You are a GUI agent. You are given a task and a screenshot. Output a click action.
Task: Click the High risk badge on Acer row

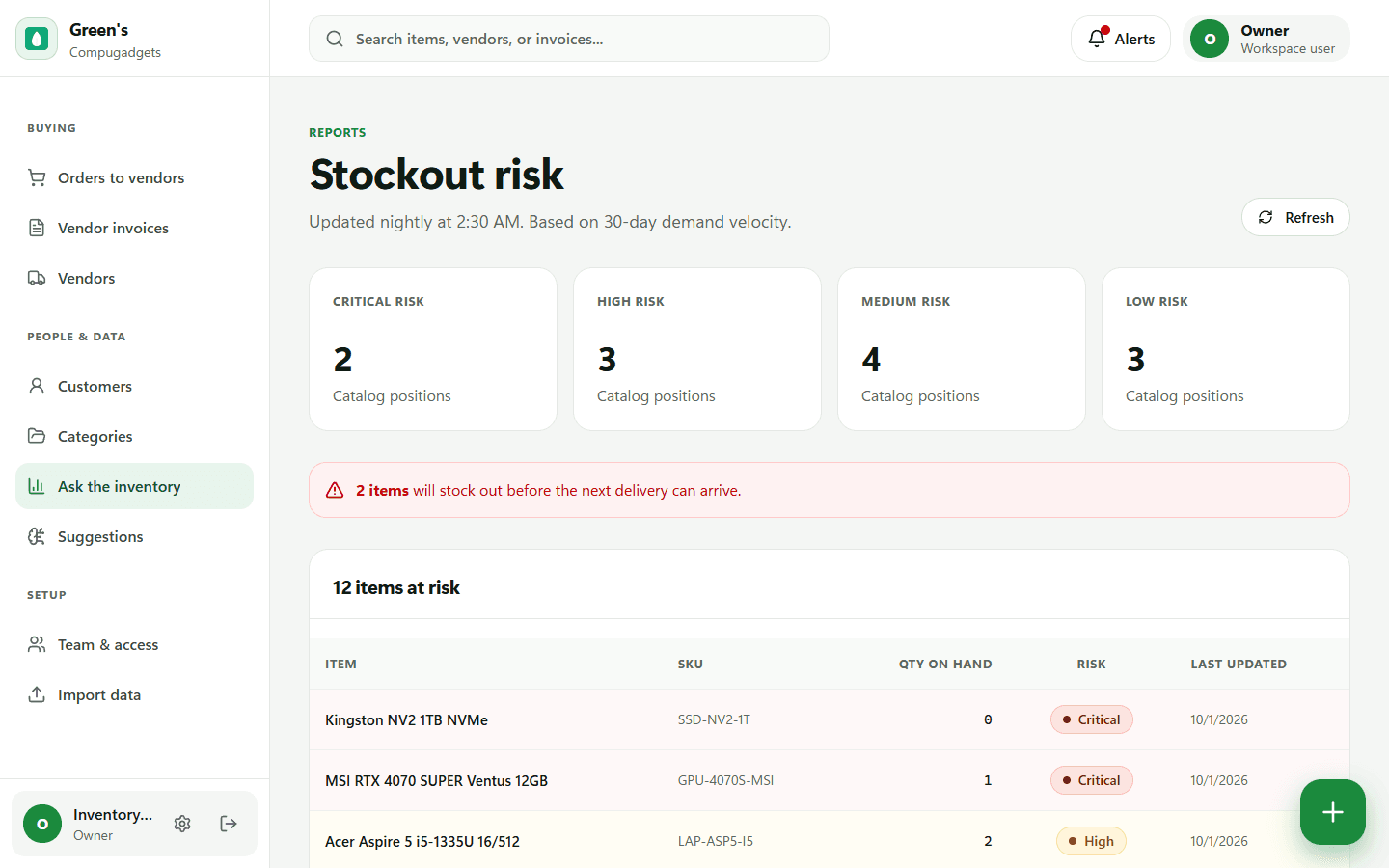(1091, 841)
